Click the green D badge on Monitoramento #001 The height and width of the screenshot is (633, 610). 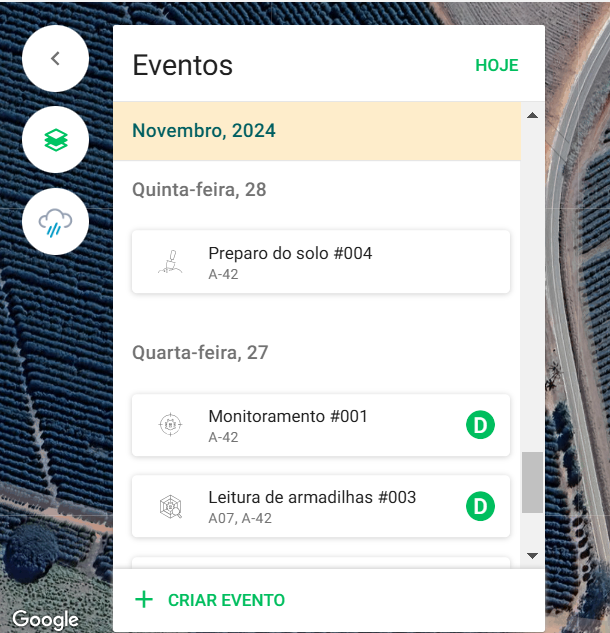click(480, 425)
